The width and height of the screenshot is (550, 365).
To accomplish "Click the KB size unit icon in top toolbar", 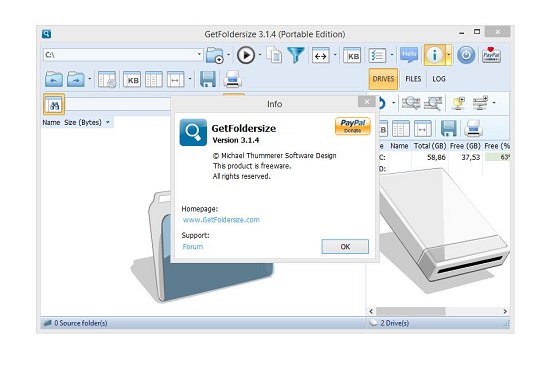I will coord(352,55).
